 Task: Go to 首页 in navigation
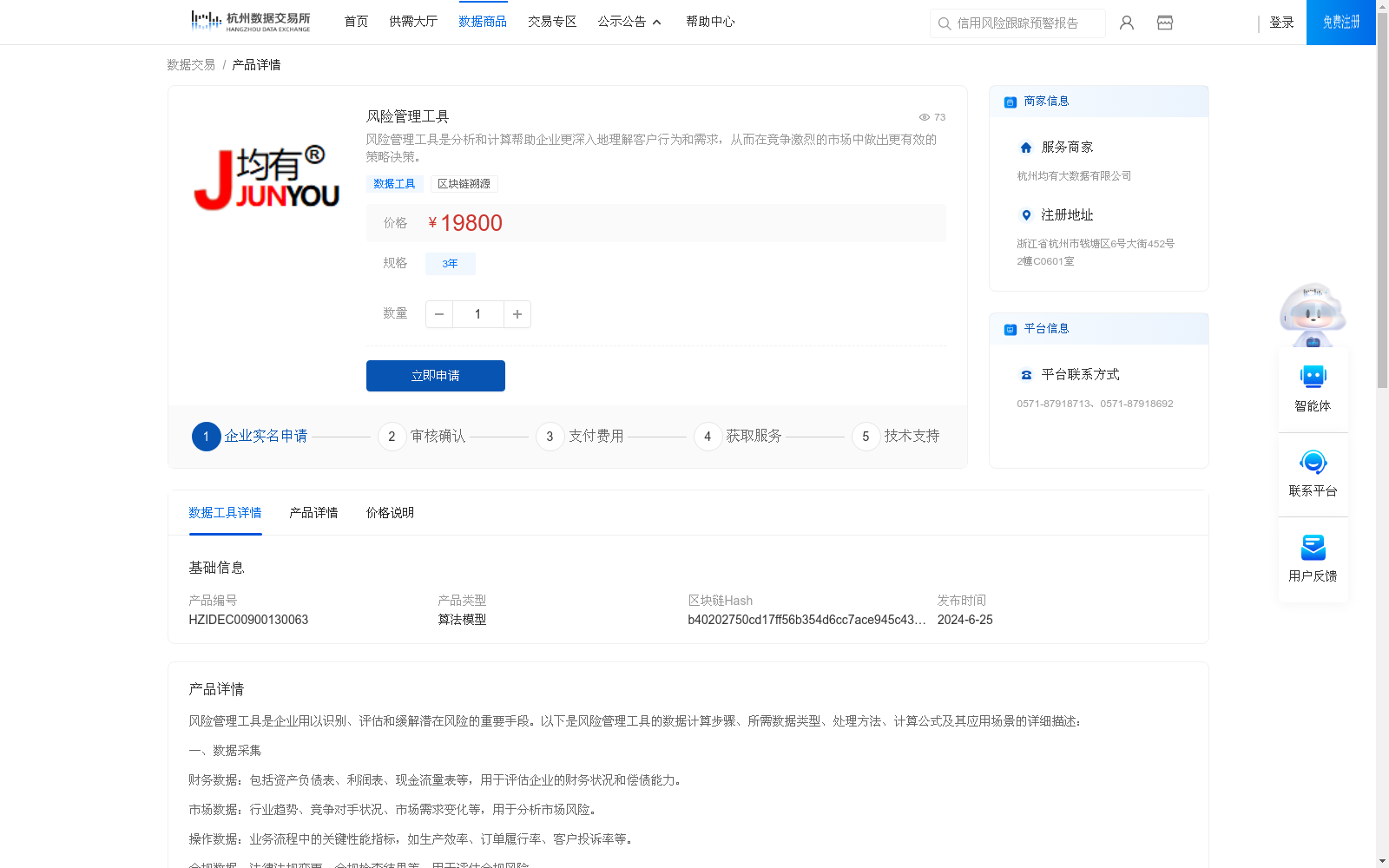click(356, 22)
